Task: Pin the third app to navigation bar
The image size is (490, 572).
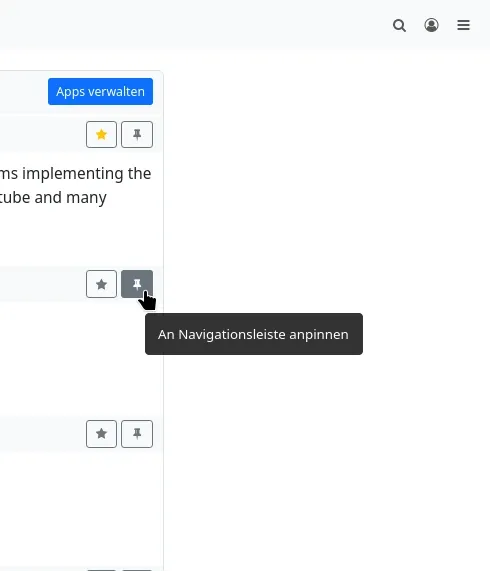Action: click(x=137, y=434)
